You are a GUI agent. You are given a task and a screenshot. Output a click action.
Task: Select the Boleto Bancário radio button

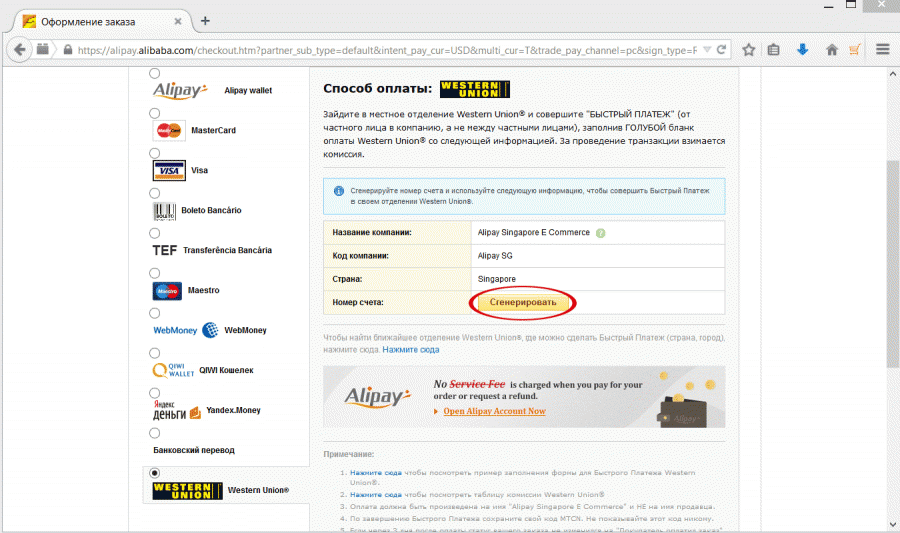pos(154,193)
